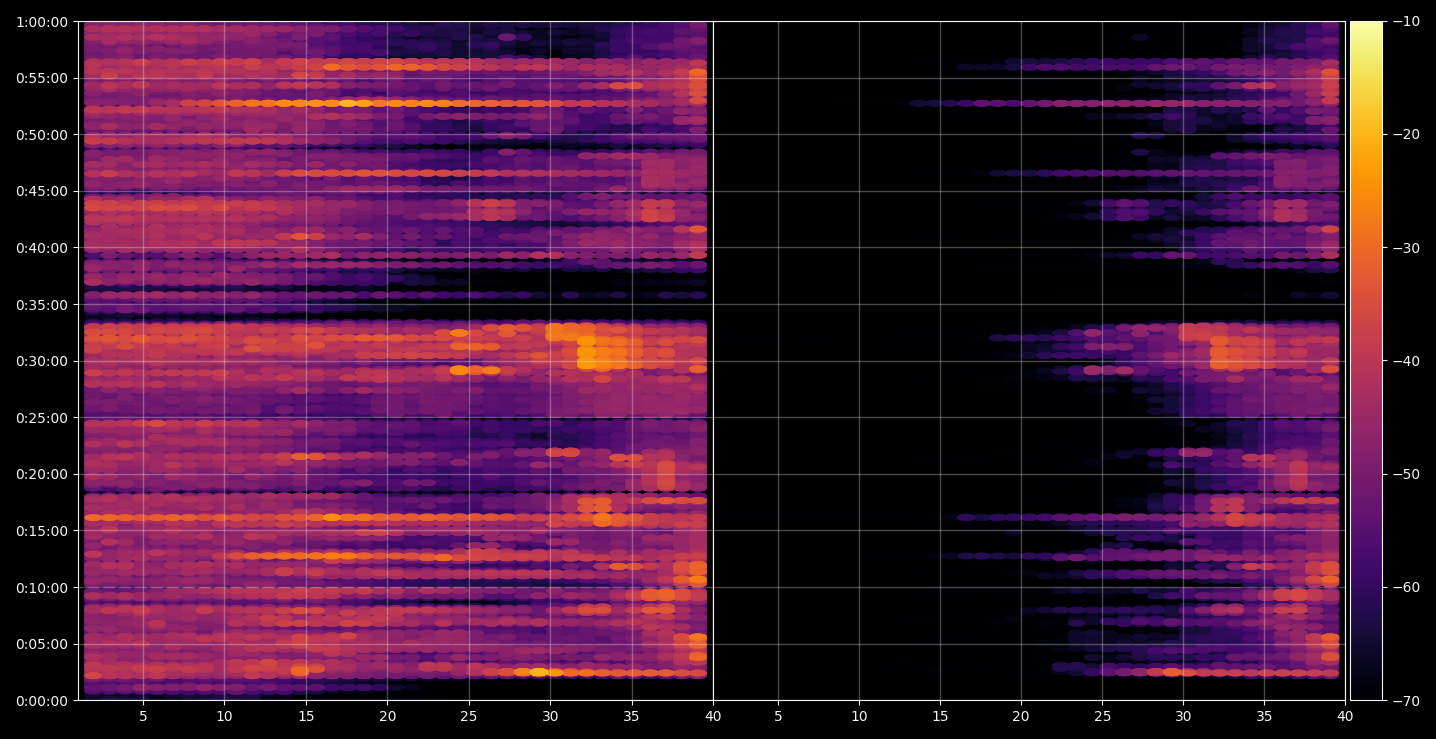1436x739 pixels.
Task: Click the 0:05:00 y-axis tick label
Action: click(x=42, y=643)
